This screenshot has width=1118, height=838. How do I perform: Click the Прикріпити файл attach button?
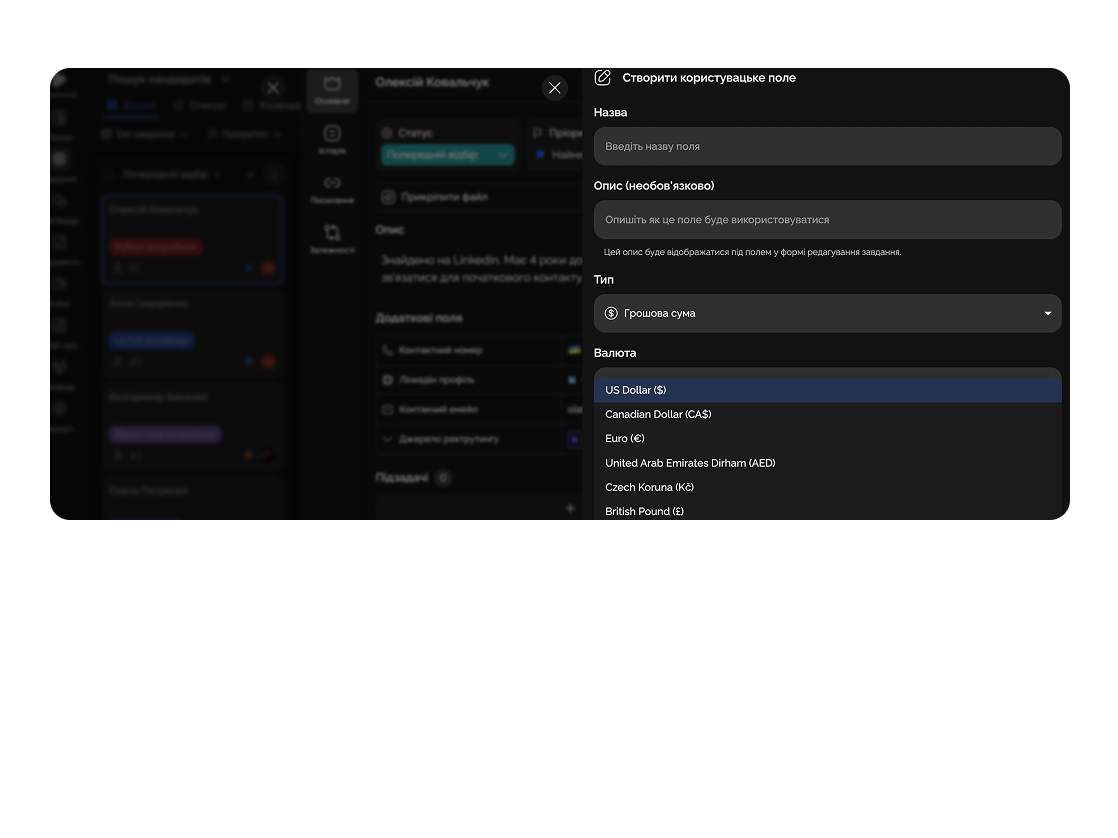[435, 197]
